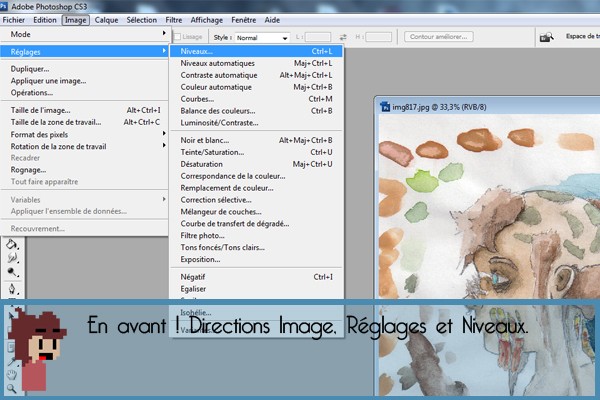Open the Affichage menu
The height and width of the screenshot is (400, 600).
(x=207, y=20)
